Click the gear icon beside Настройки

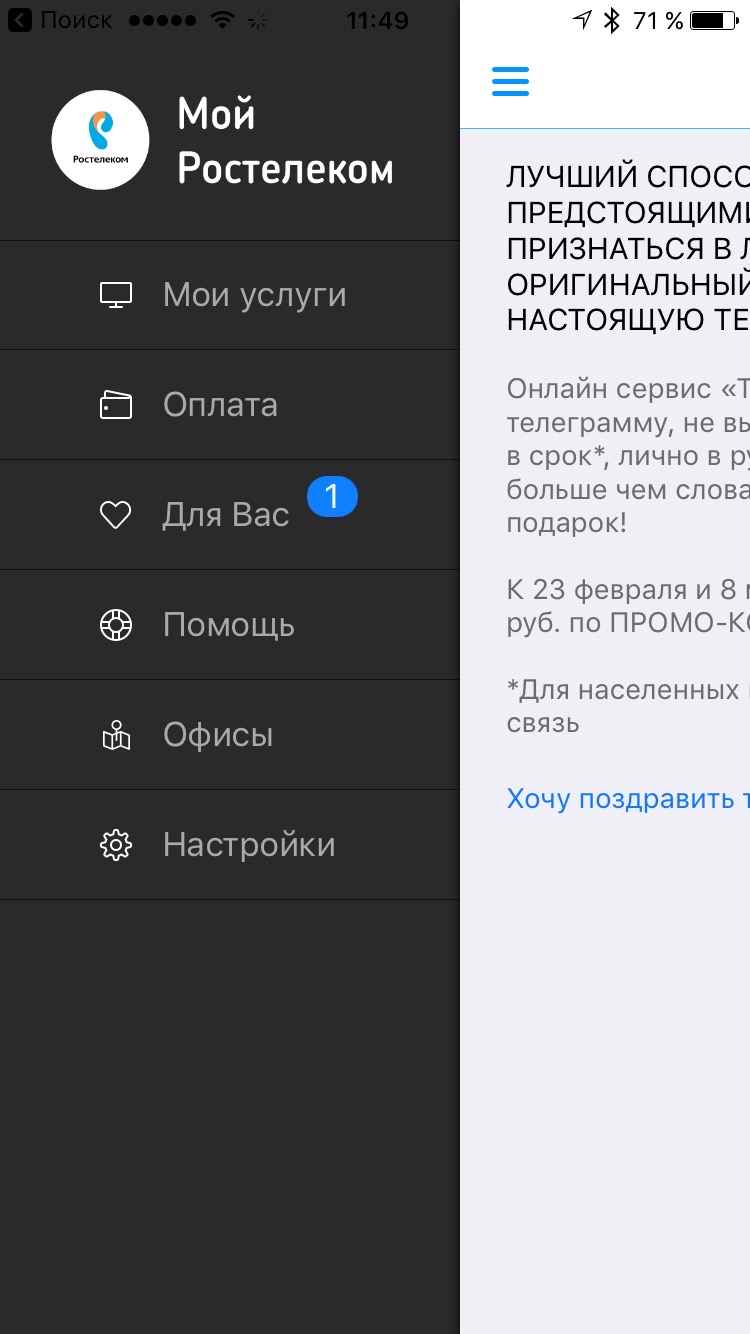click(x=116, y=845)
